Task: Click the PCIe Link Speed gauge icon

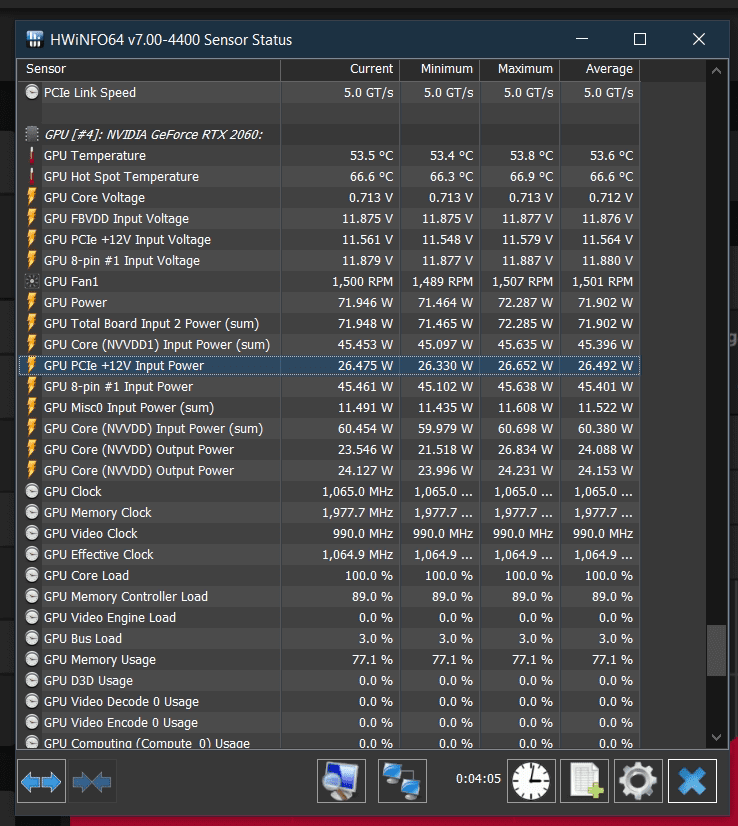Action: point(32,92)
